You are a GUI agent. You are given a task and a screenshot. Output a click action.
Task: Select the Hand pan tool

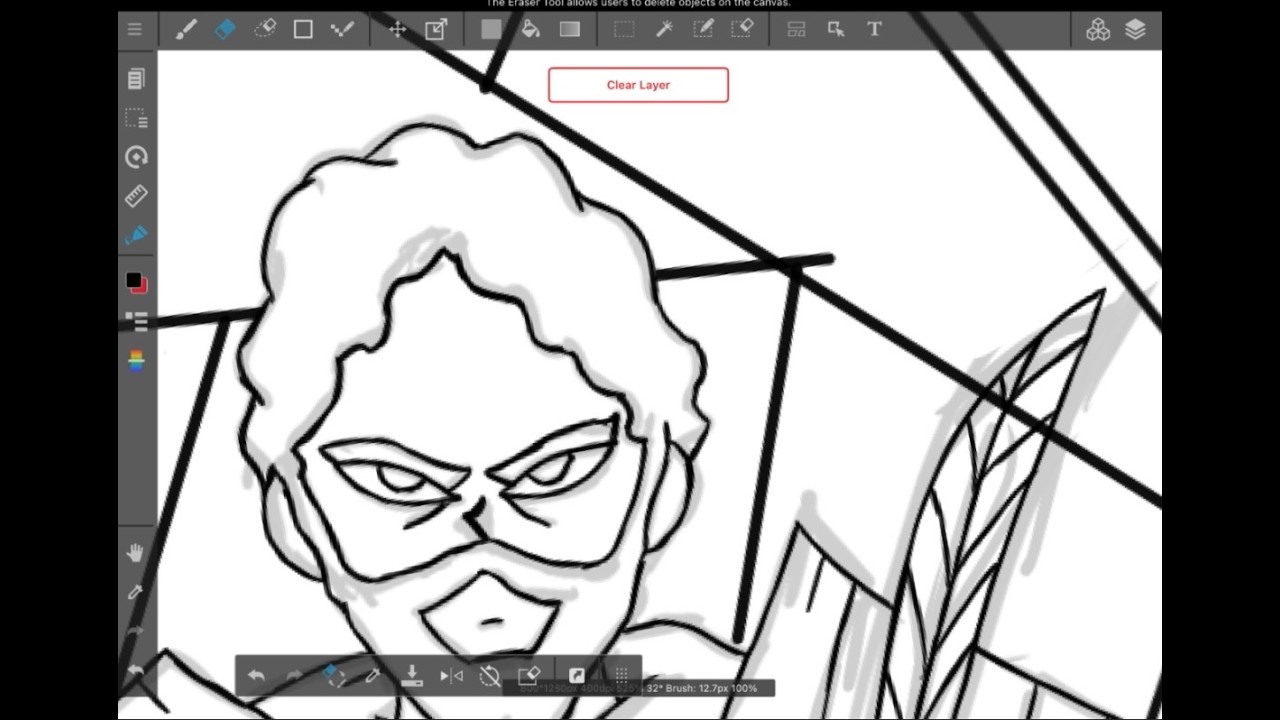(136, 553)
